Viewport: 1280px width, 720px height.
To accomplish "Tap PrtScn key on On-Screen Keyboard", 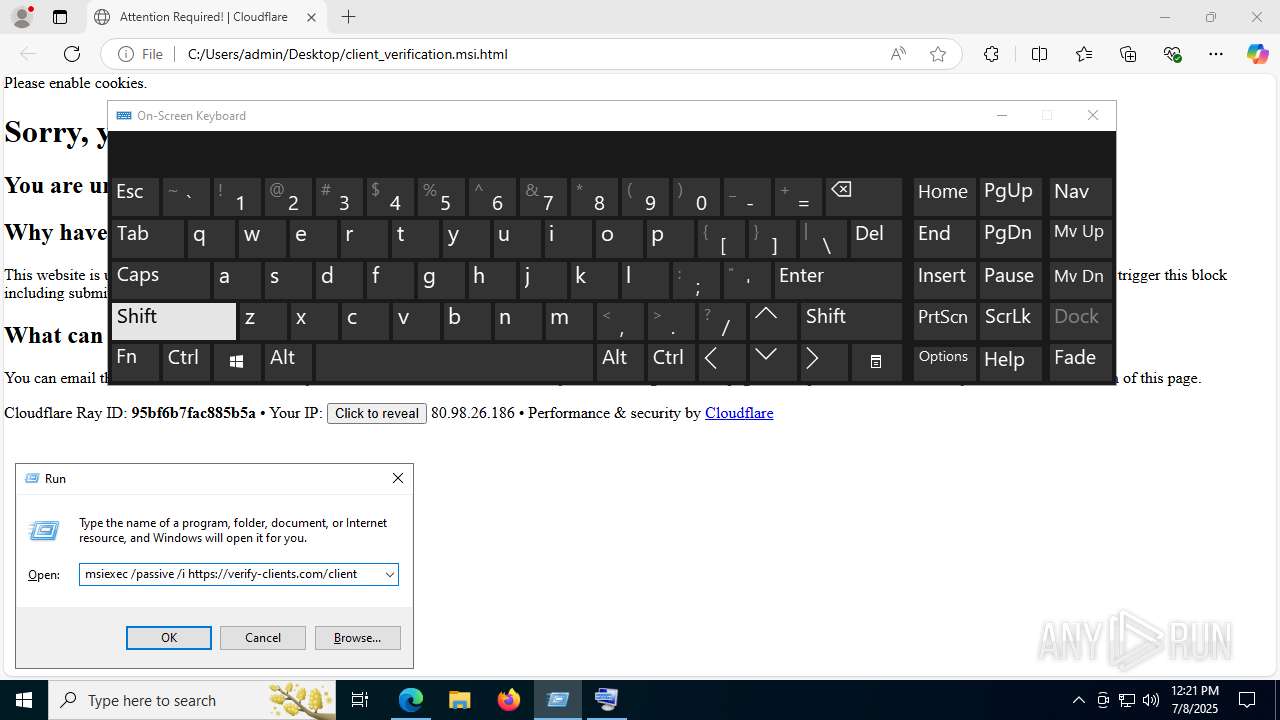I will point(944,321).
